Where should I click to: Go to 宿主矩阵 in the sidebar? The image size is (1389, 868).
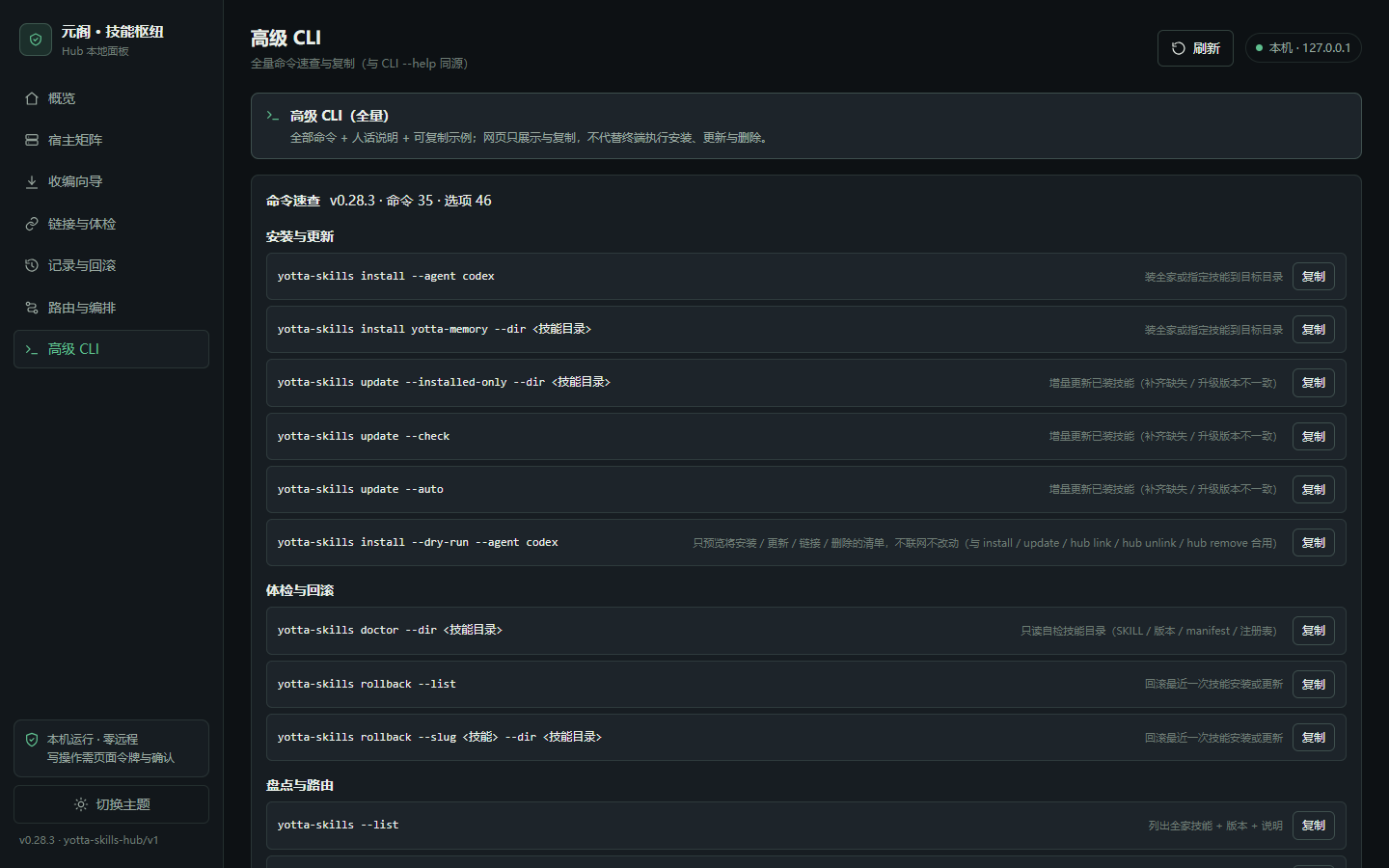tap(111, 140)
